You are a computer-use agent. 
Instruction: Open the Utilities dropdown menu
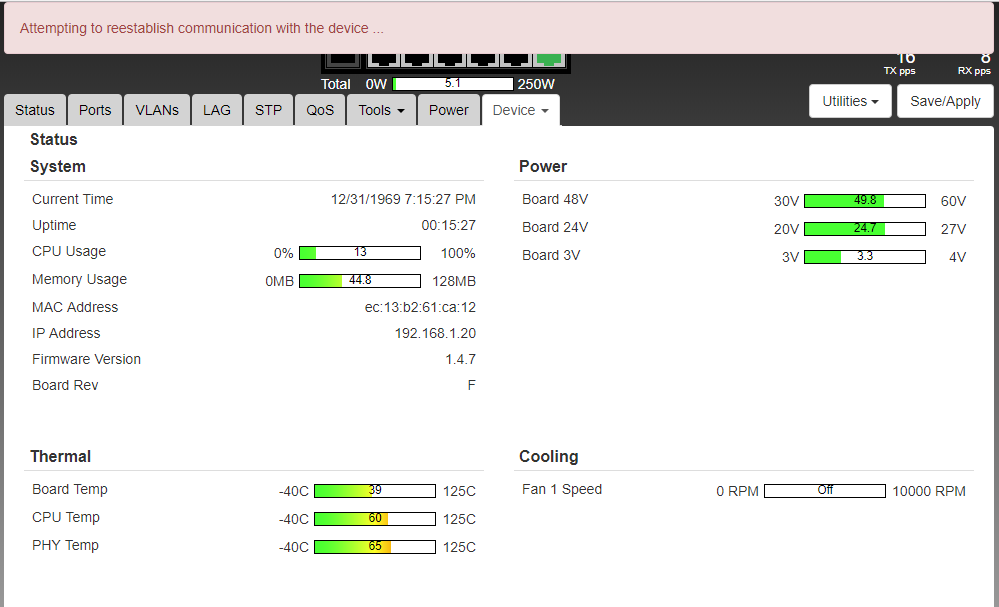click(849, 101)
